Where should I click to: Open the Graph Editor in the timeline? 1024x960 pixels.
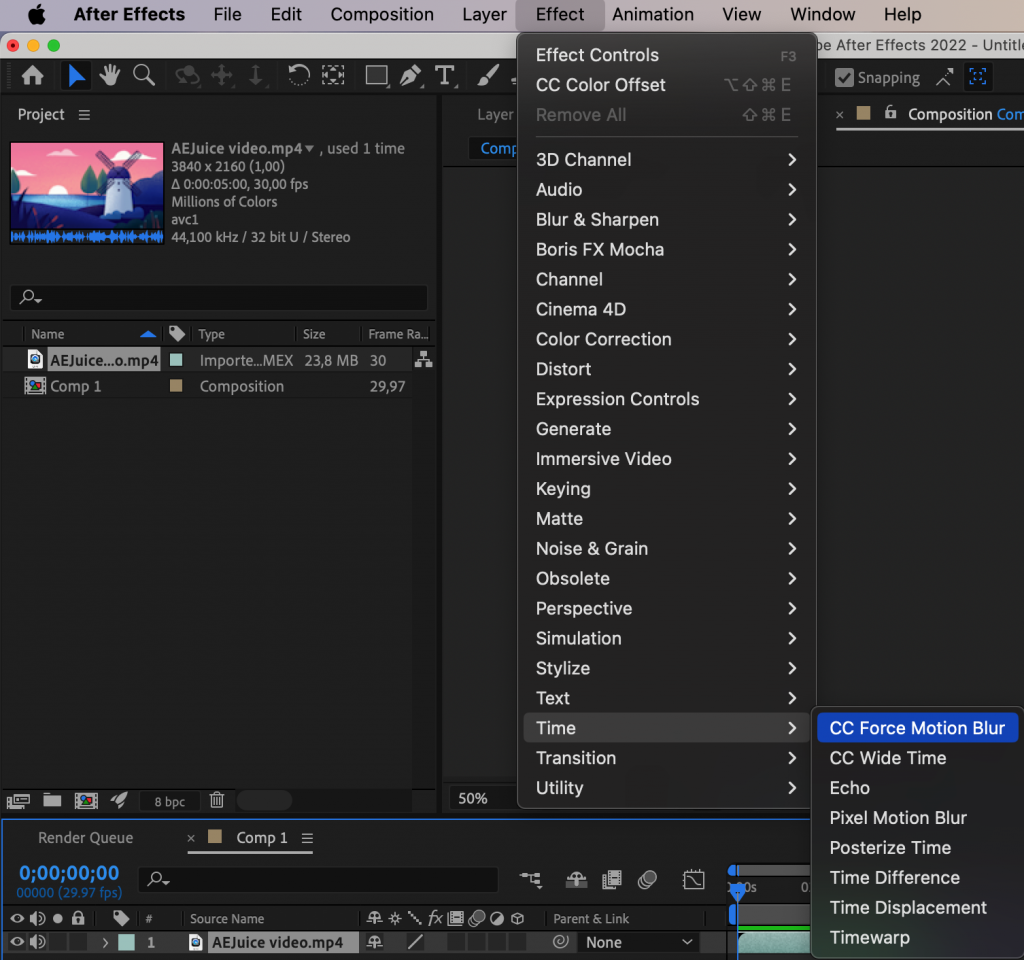pyautogui.click(x=694, y=880)
